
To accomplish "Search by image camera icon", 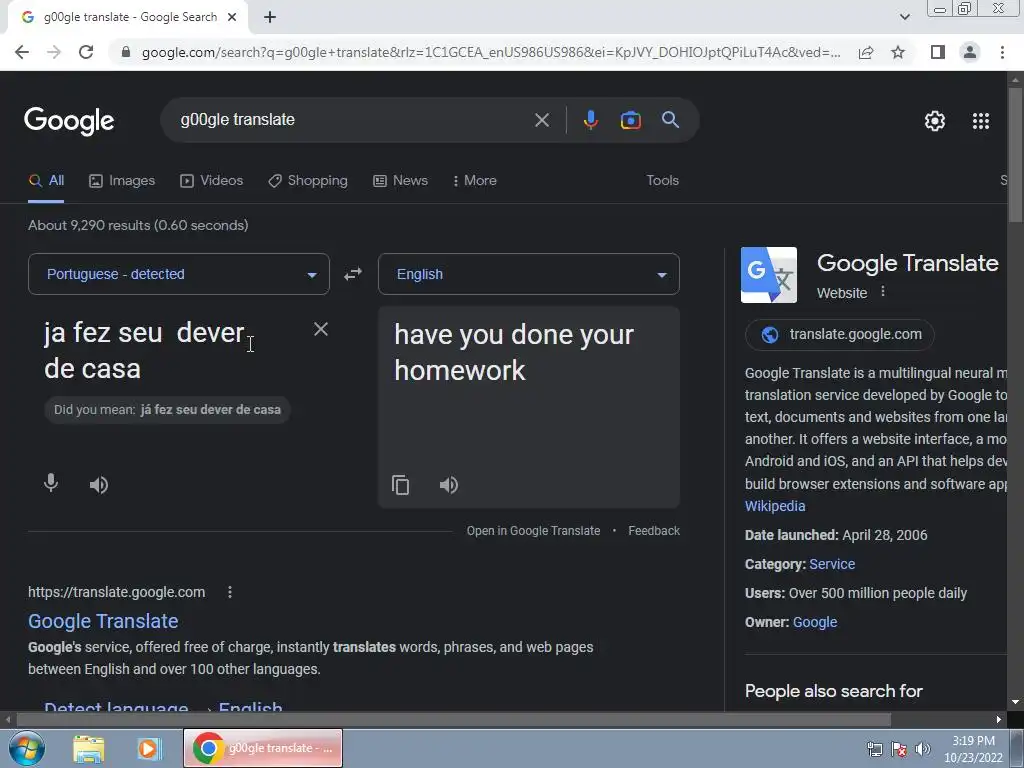I will [x=630, y=120].
